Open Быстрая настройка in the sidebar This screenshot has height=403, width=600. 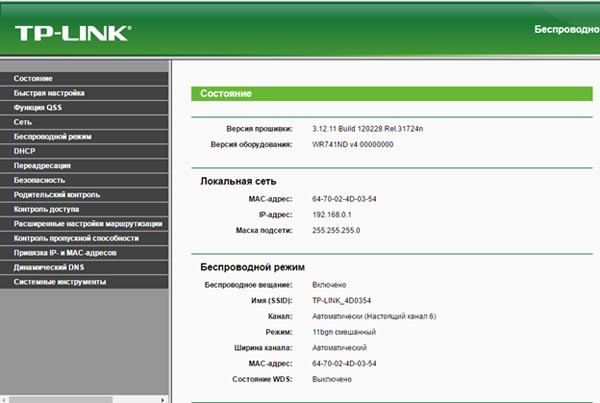click(84, 93)
